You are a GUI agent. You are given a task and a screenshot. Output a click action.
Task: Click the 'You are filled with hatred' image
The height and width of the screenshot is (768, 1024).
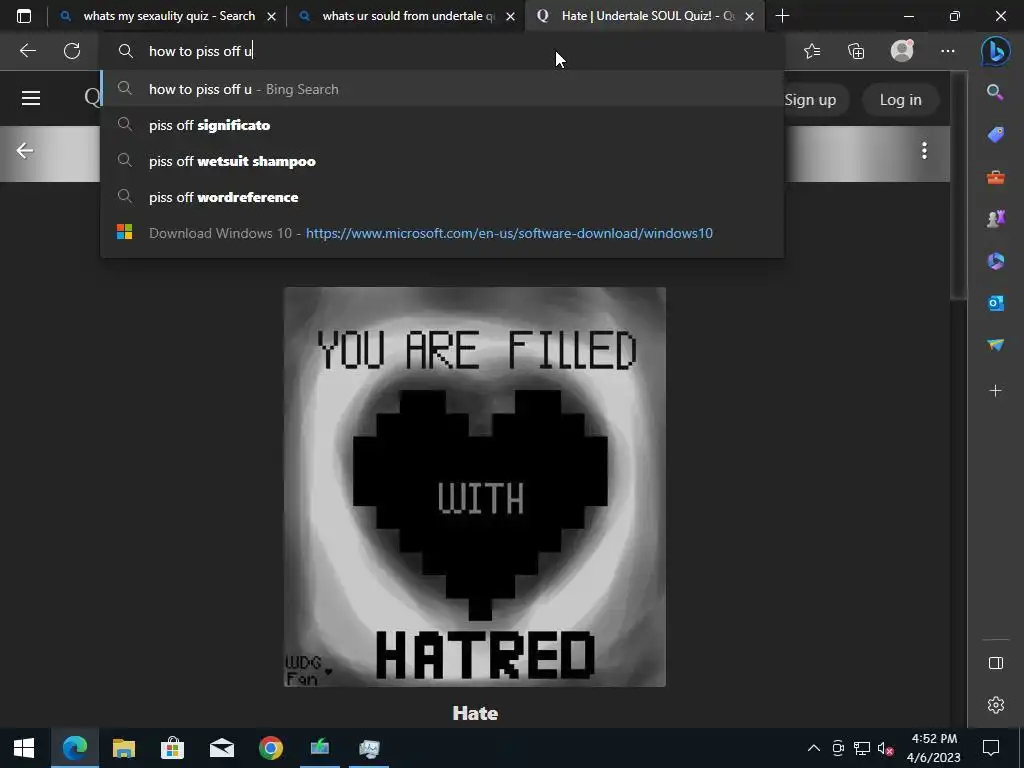(475, 487)
